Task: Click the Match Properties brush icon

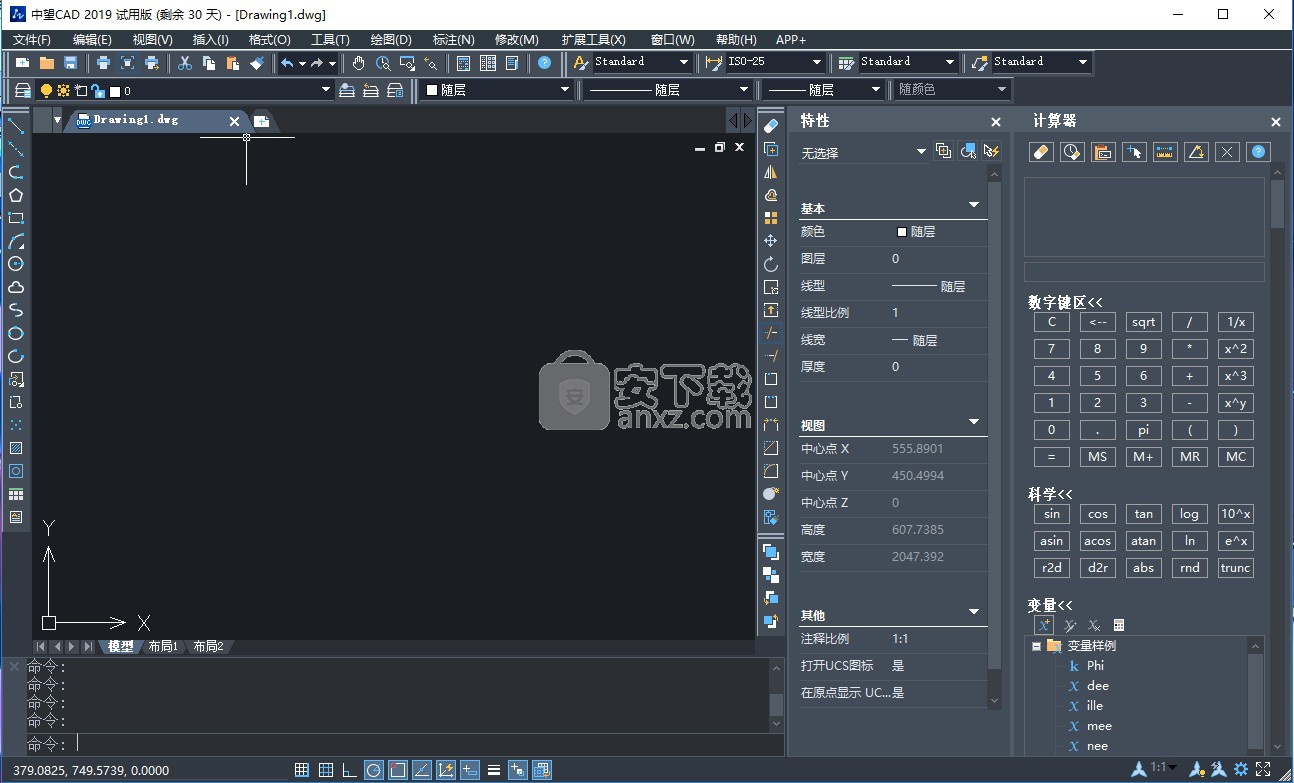Action: click(x=257, y=63)
